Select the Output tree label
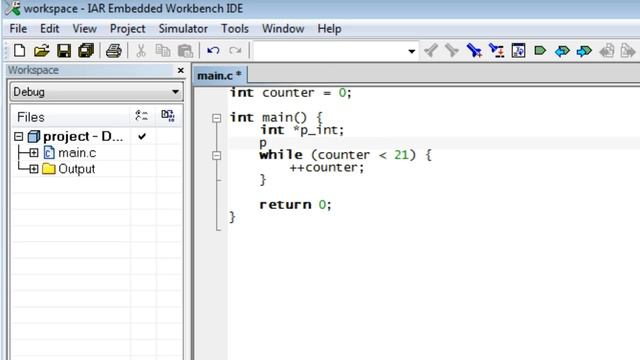The height and width of the screenshot is (360, 640). click(76, 169)
